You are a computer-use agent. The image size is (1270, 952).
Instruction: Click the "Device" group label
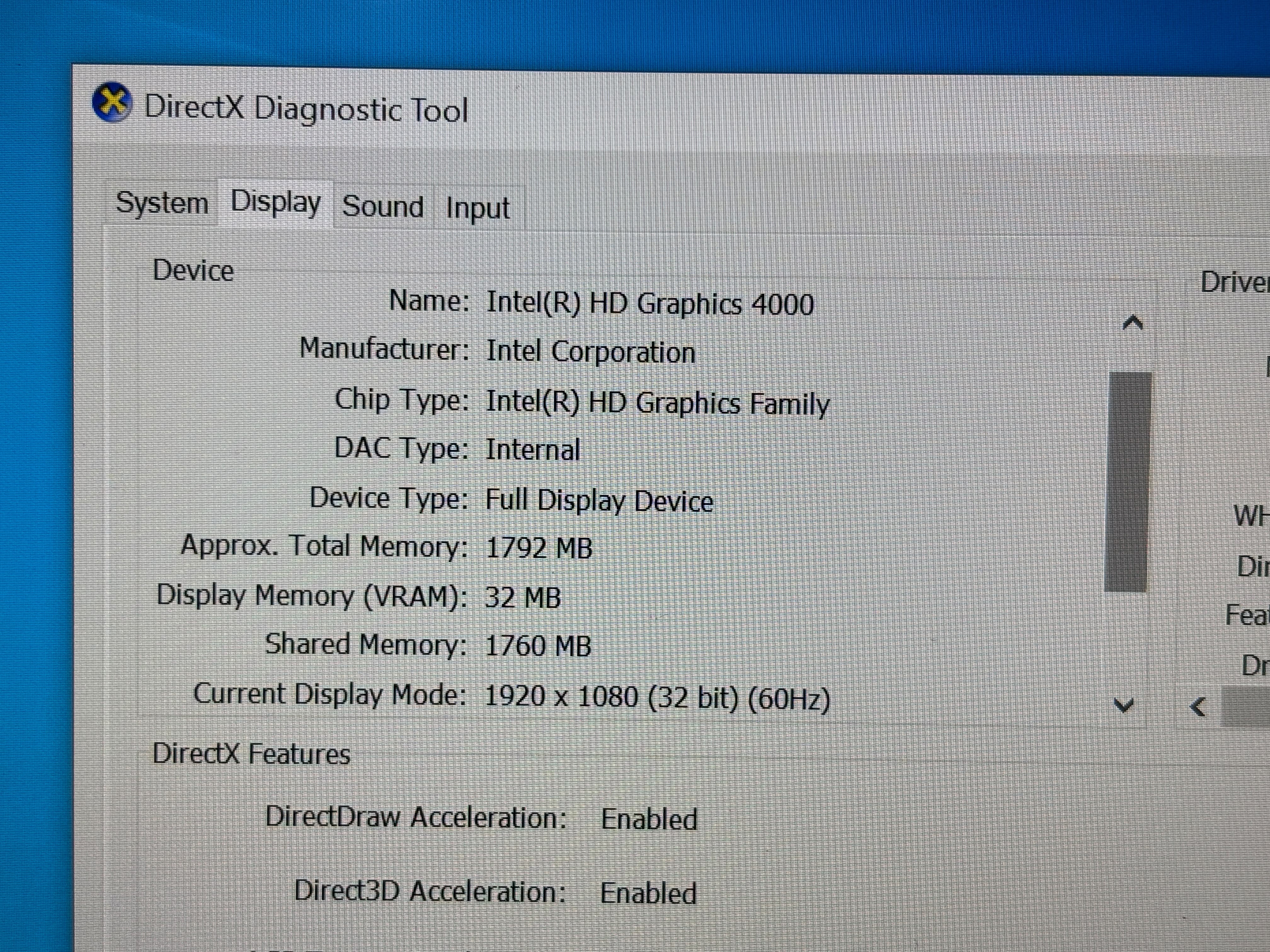[x=193, y=270]
